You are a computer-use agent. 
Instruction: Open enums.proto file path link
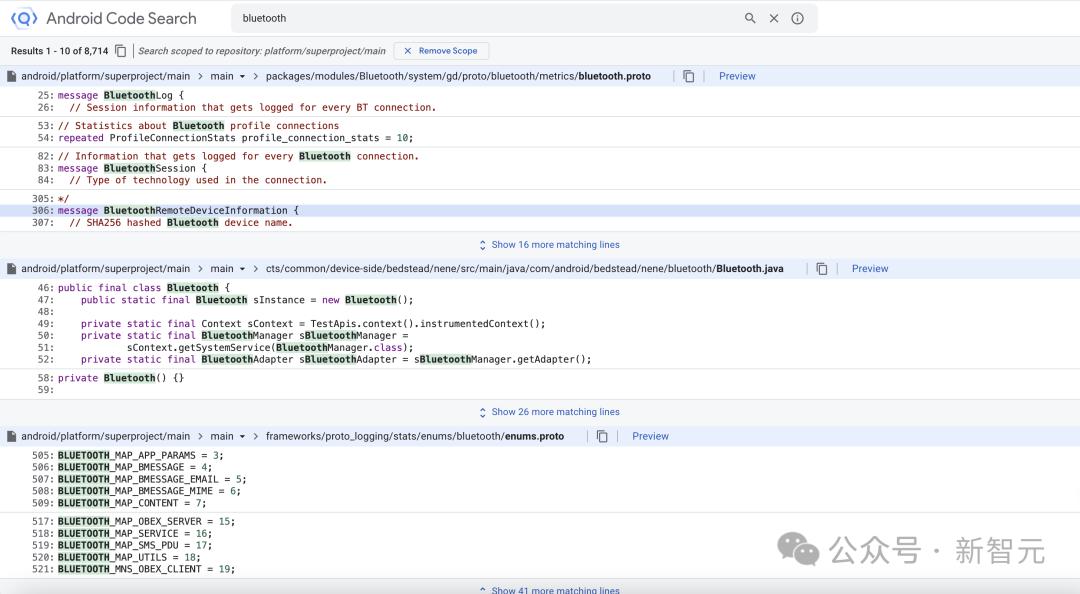coord(415,436)
